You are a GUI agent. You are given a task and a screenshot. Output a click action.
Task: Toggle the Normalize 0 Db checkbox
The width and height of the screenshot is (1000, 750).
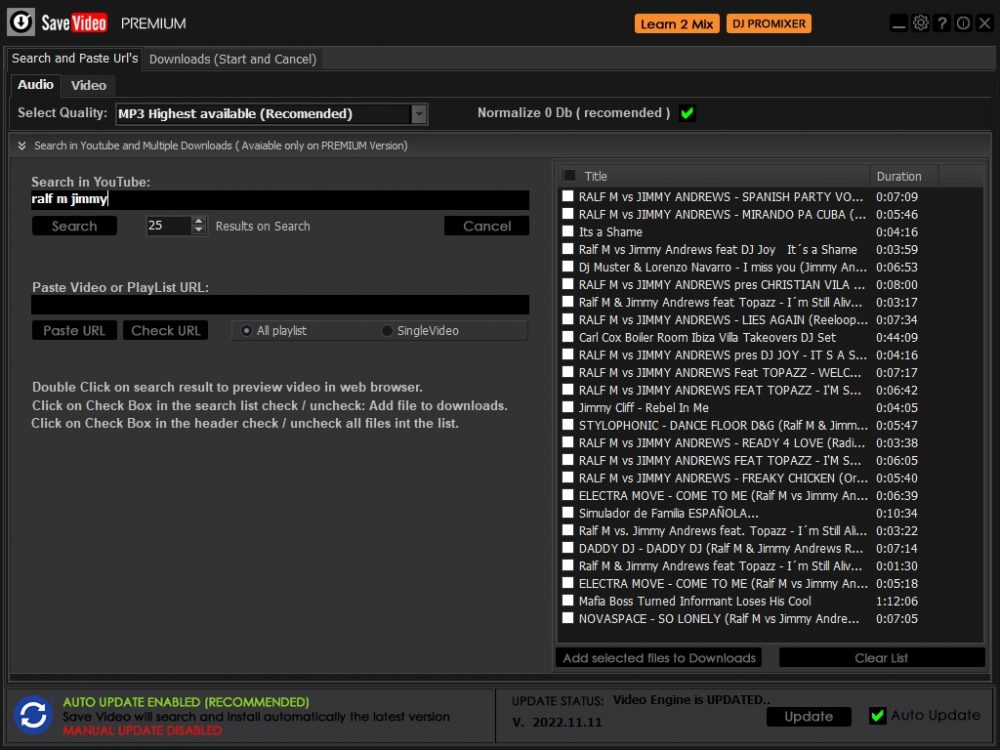(x=687, y=113)
